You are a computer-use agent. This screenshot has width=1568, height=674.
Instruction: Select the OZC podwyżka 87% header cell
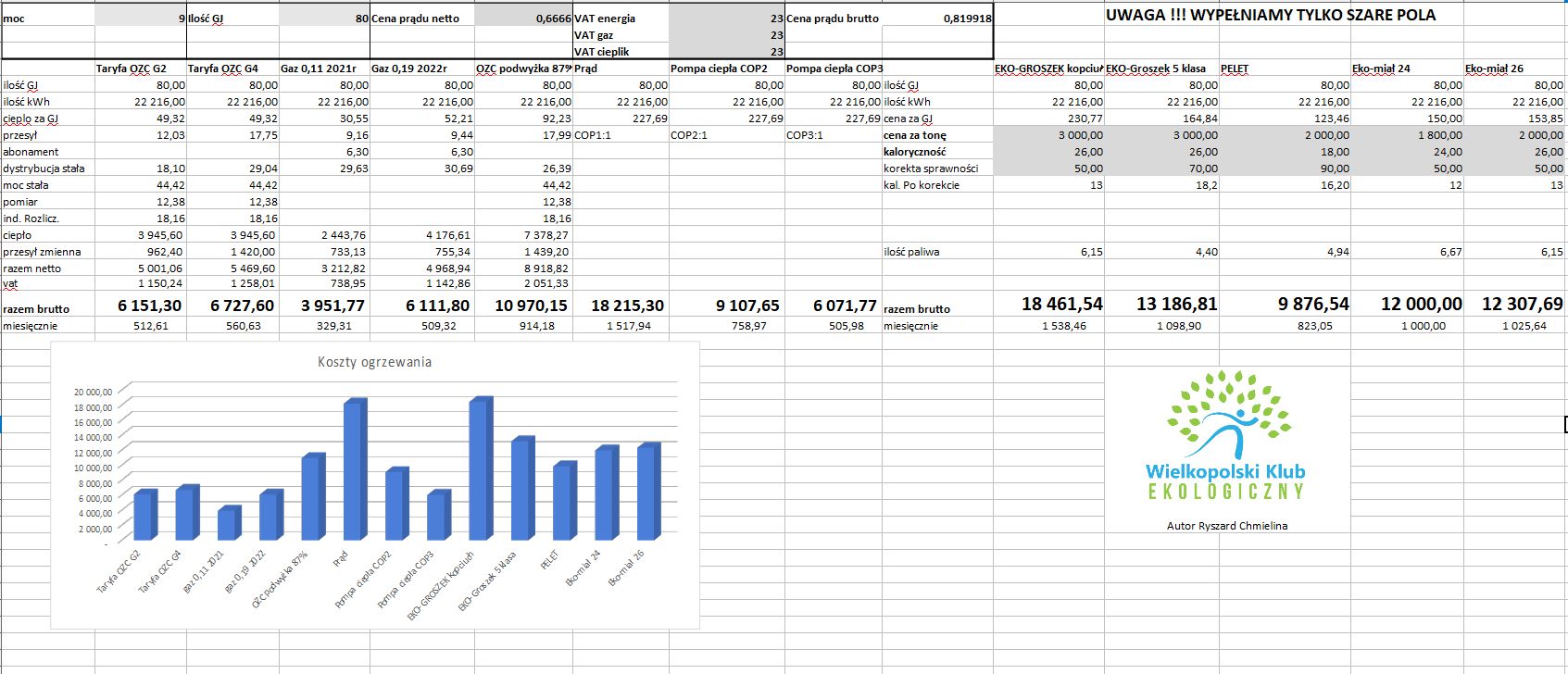tap(523, 68)
